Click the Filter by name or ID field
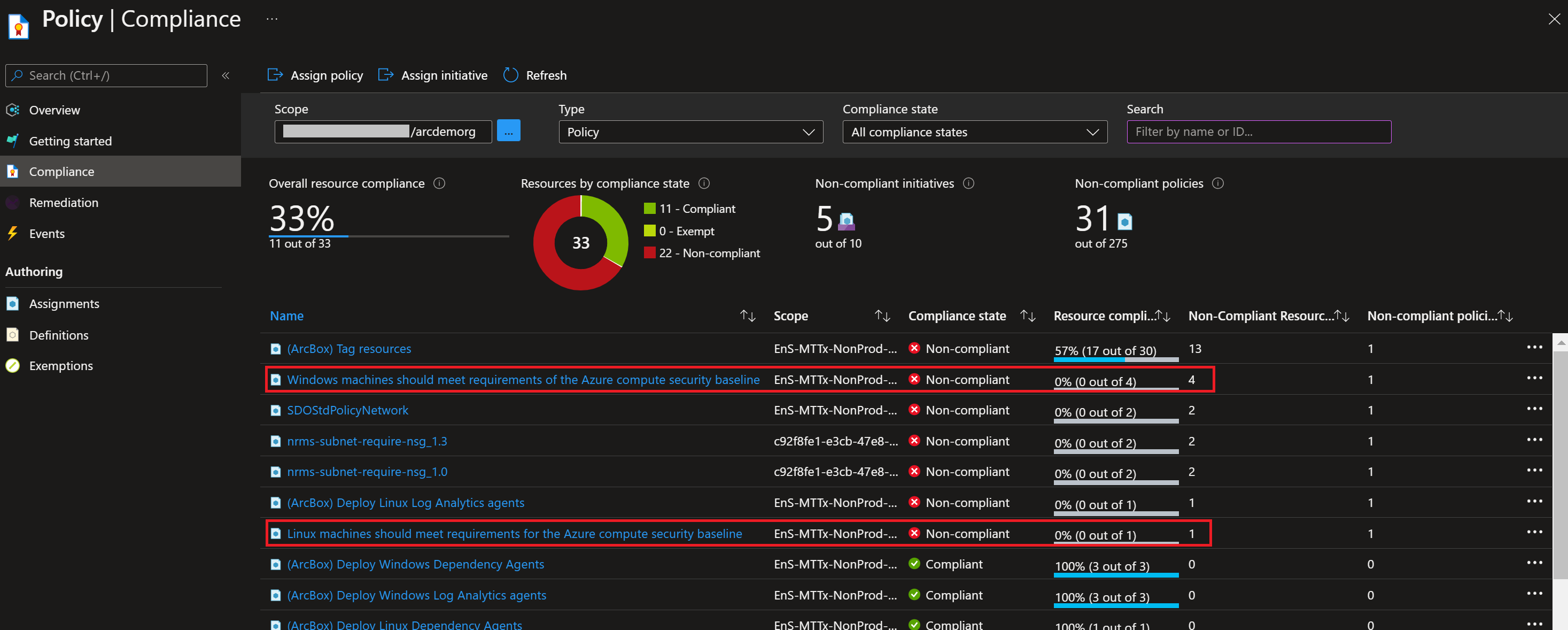The width and height of the screenshot is (1568, 630). pos(1258,132)
